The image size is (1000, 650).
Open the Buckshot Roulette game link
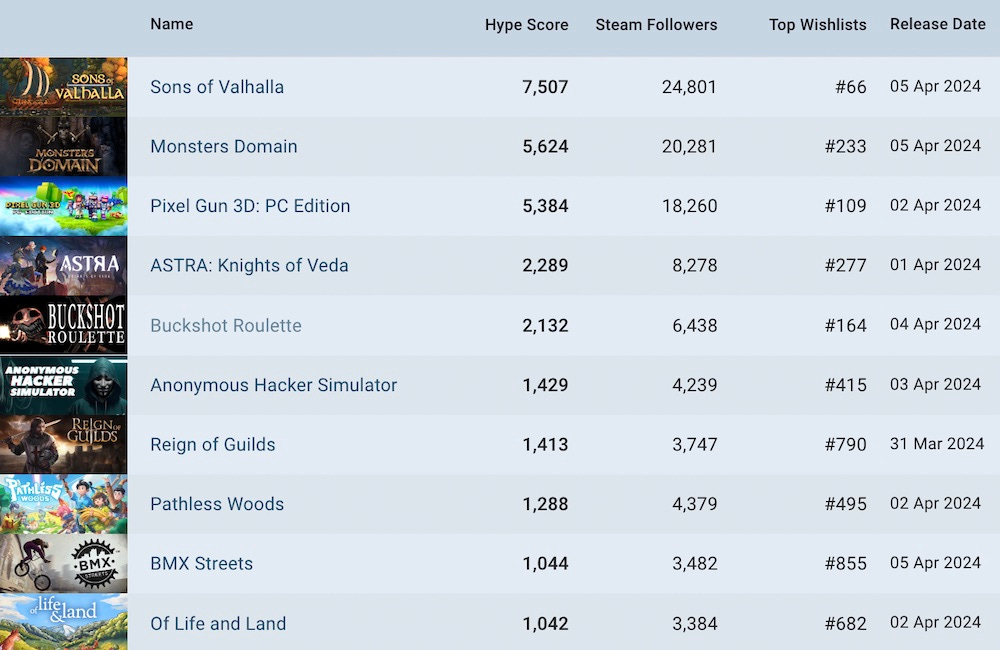[226, 325]
